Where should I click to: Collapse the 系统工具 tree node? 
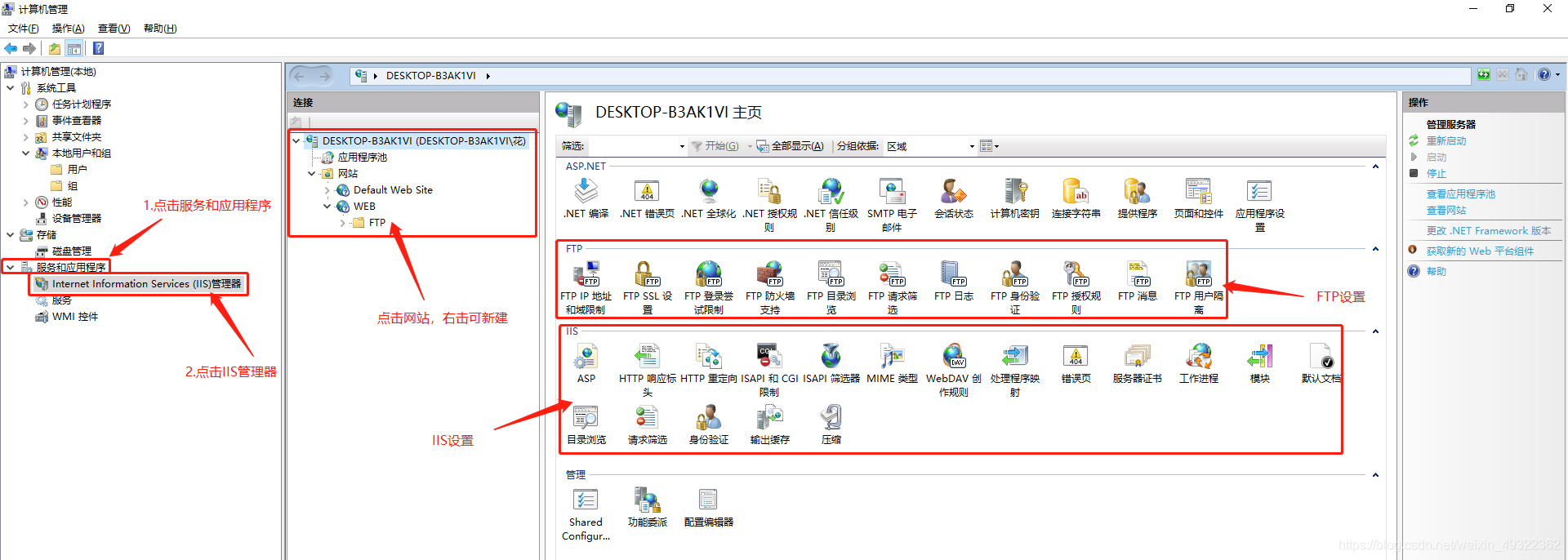(10, 87)
